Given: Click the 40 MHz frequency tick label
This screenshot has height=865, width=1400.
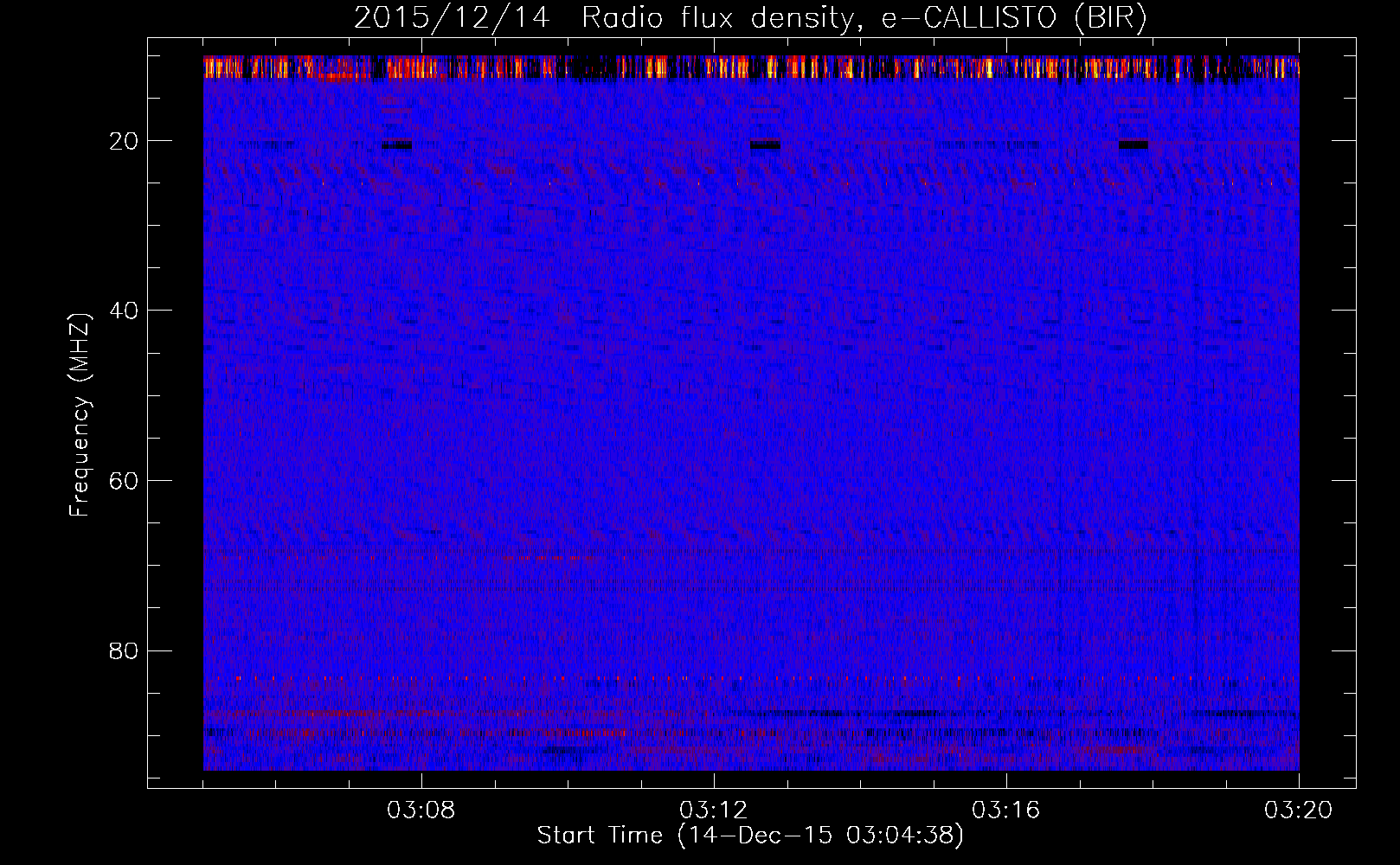Looking at the screenshot, I should (x=125, y=311).
